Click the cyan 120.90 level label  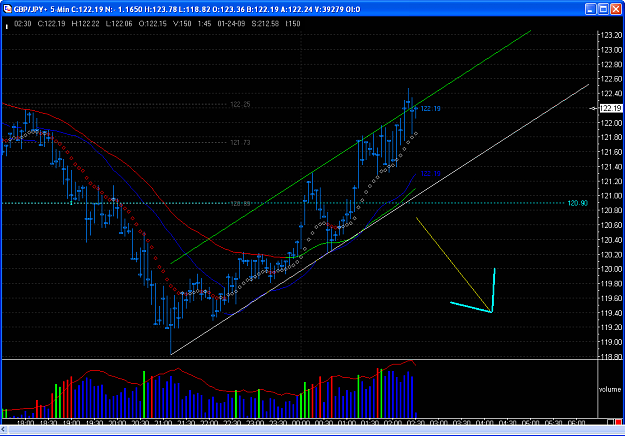578,203
